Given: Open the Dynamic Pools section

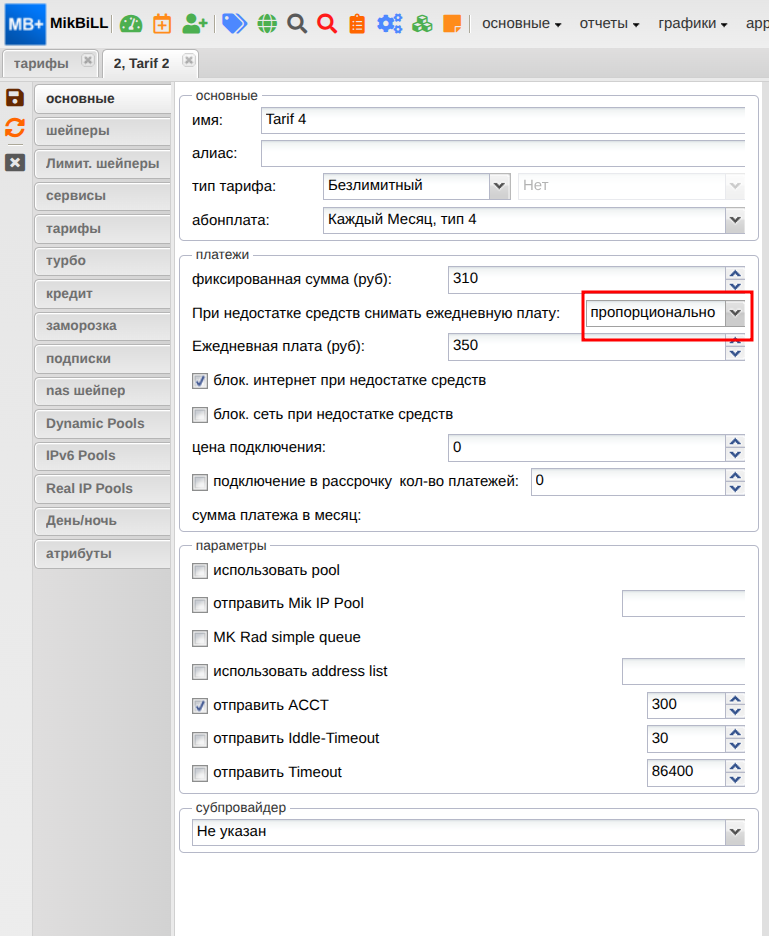Looking at the screenshot, I should (x=102, y=424).
